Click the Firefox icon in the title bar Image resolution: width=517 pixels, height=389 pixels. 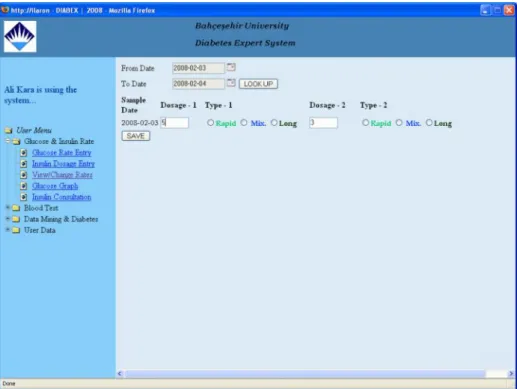click(x=5, y=10)
